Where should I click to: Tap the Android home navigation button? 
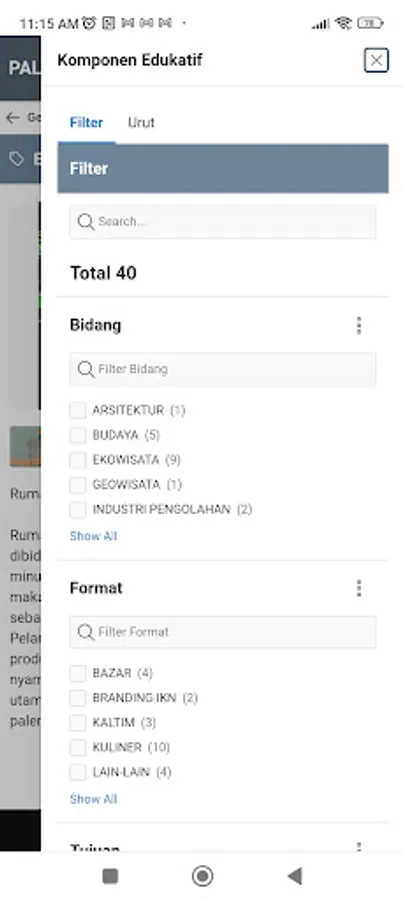[x=202, y=876]
